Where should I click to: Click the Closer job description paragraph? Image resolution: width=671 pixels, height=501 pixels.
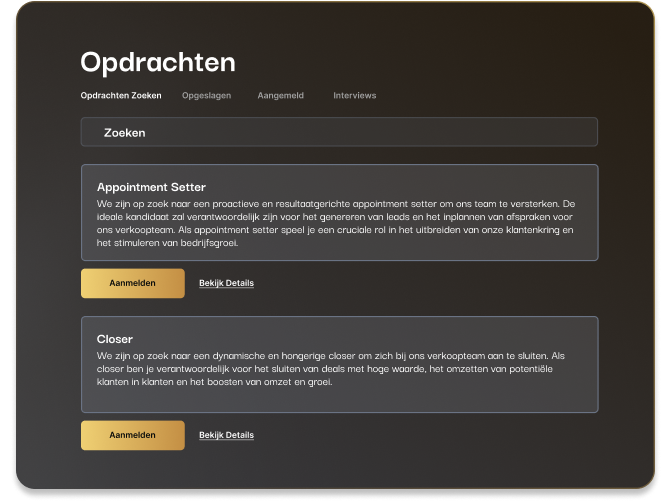point(339,368)
